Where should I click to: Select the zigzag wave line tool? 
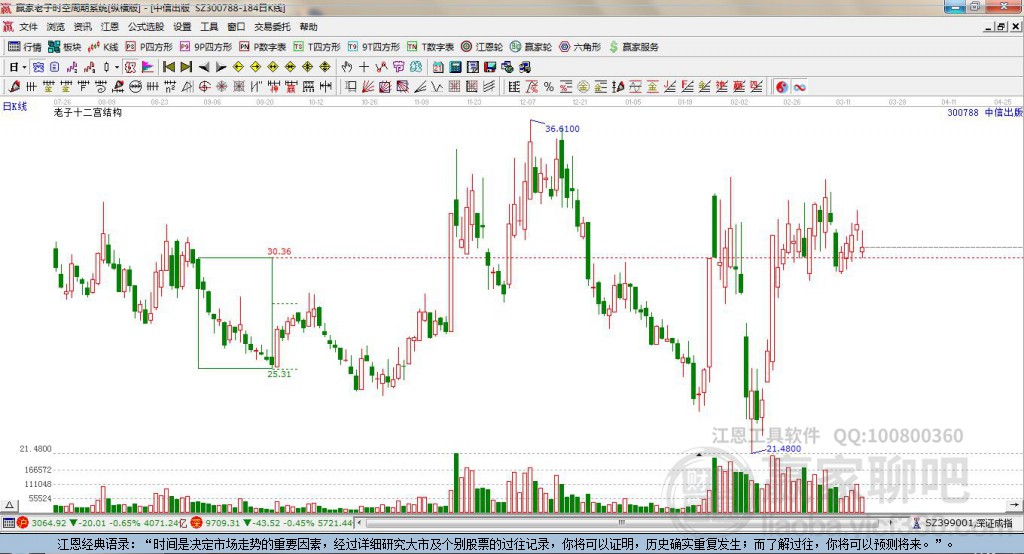(x=437, y=86)
